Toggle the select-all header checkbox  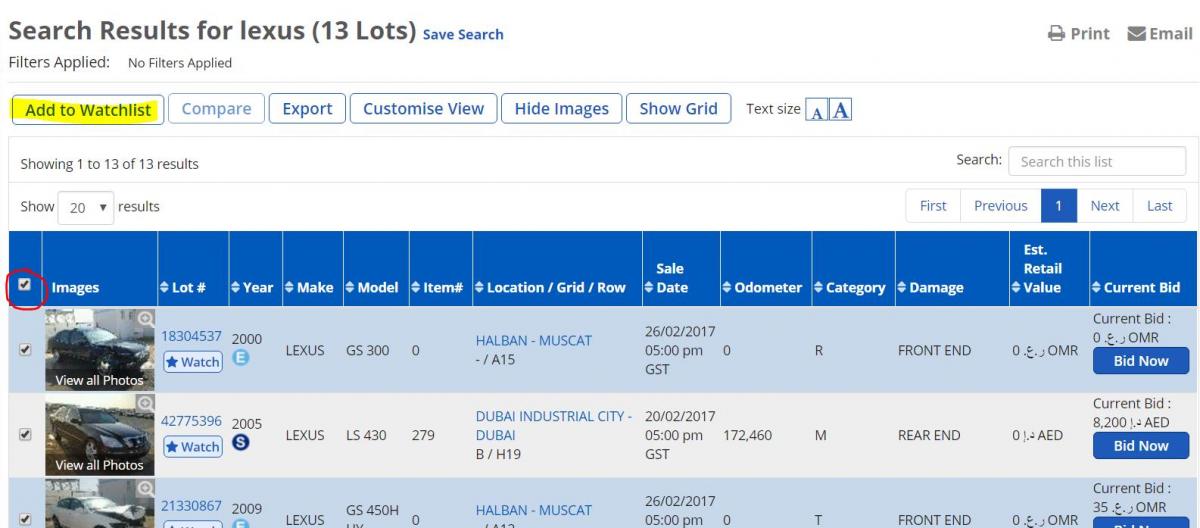pyautogui.click(x=26, y=286)
